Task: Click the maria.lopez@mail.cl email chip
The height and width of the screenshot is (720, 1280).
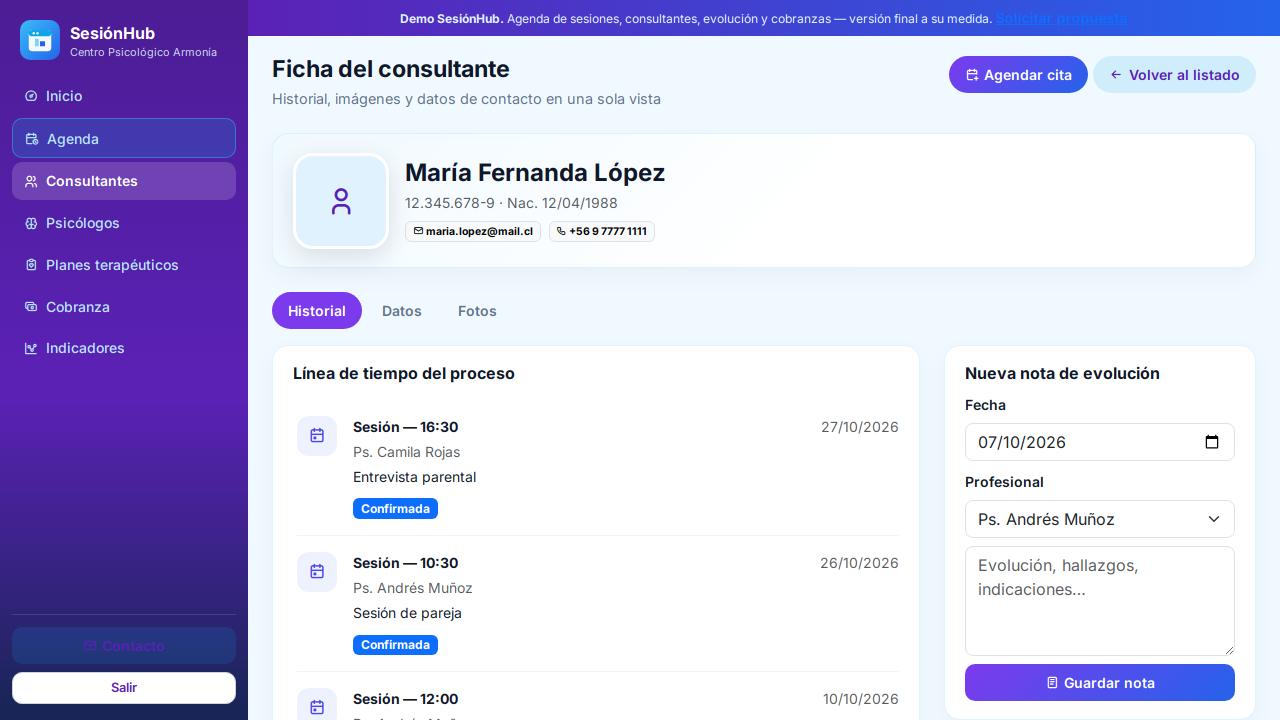Action: coord(473,231)
